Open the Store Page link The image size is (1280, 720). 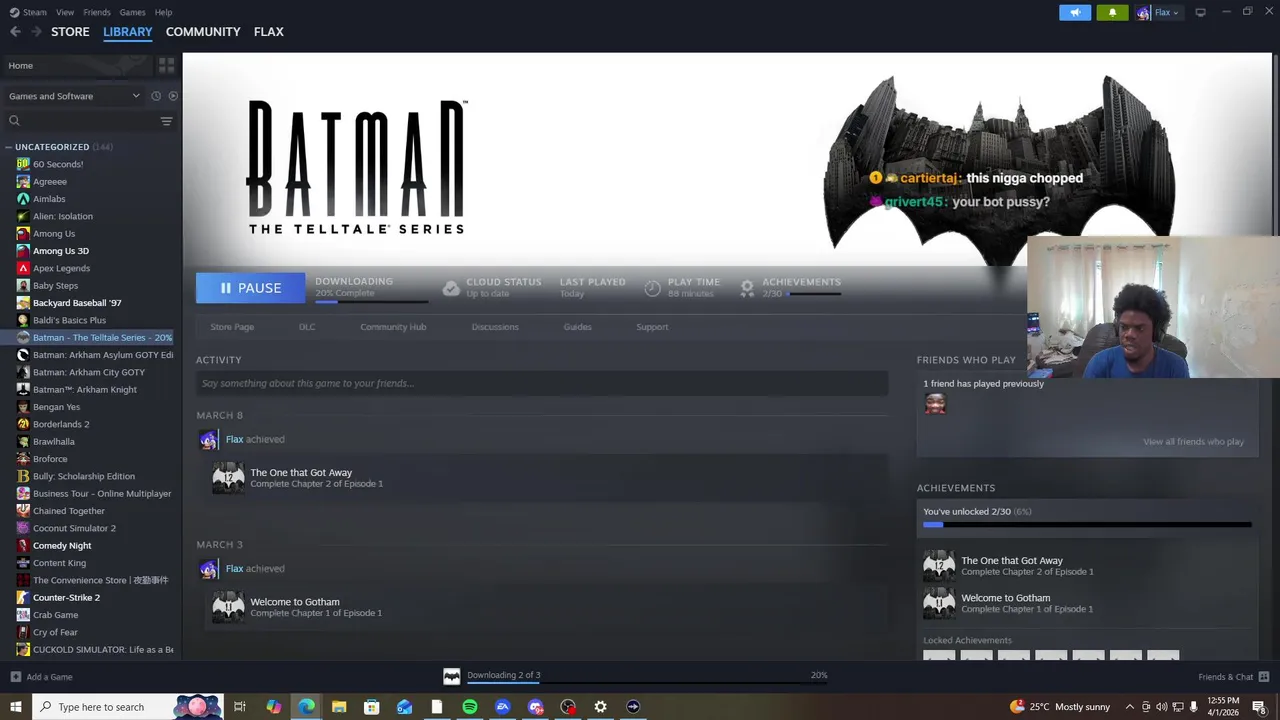[232, 327]
